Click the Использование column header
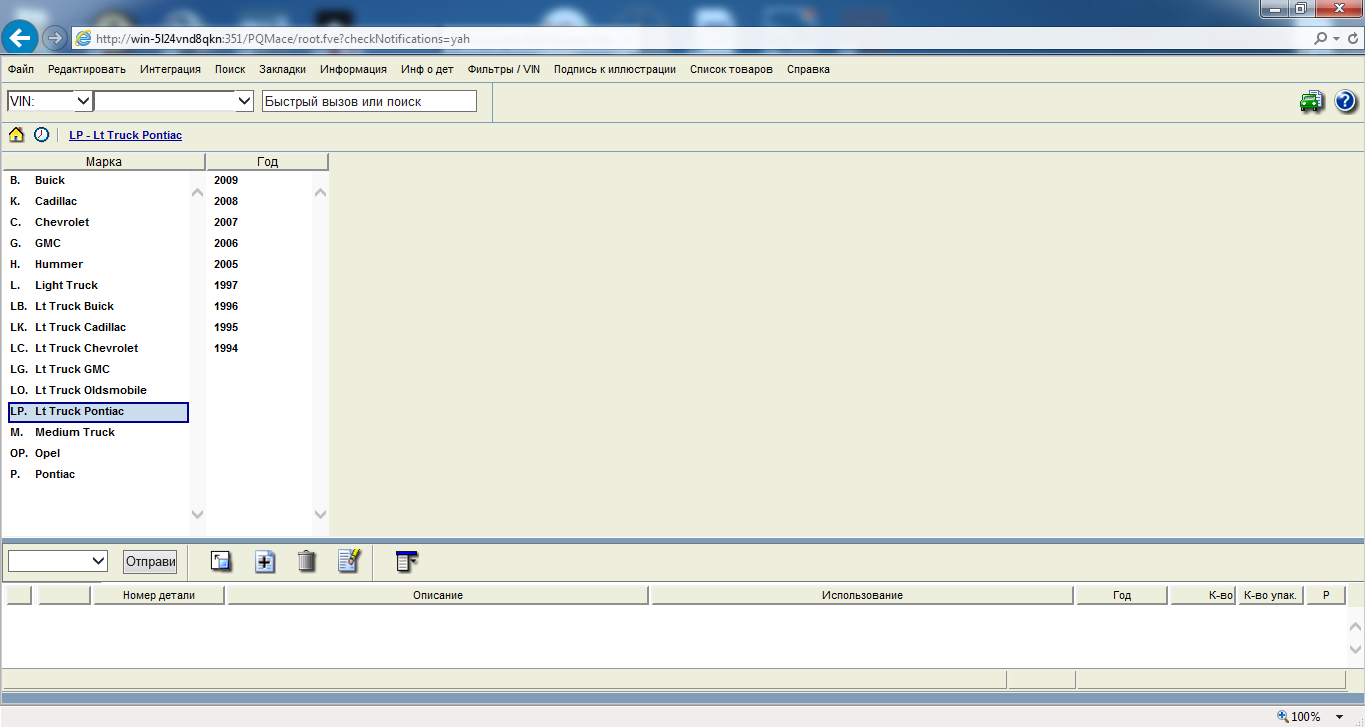 pos(862,595)
